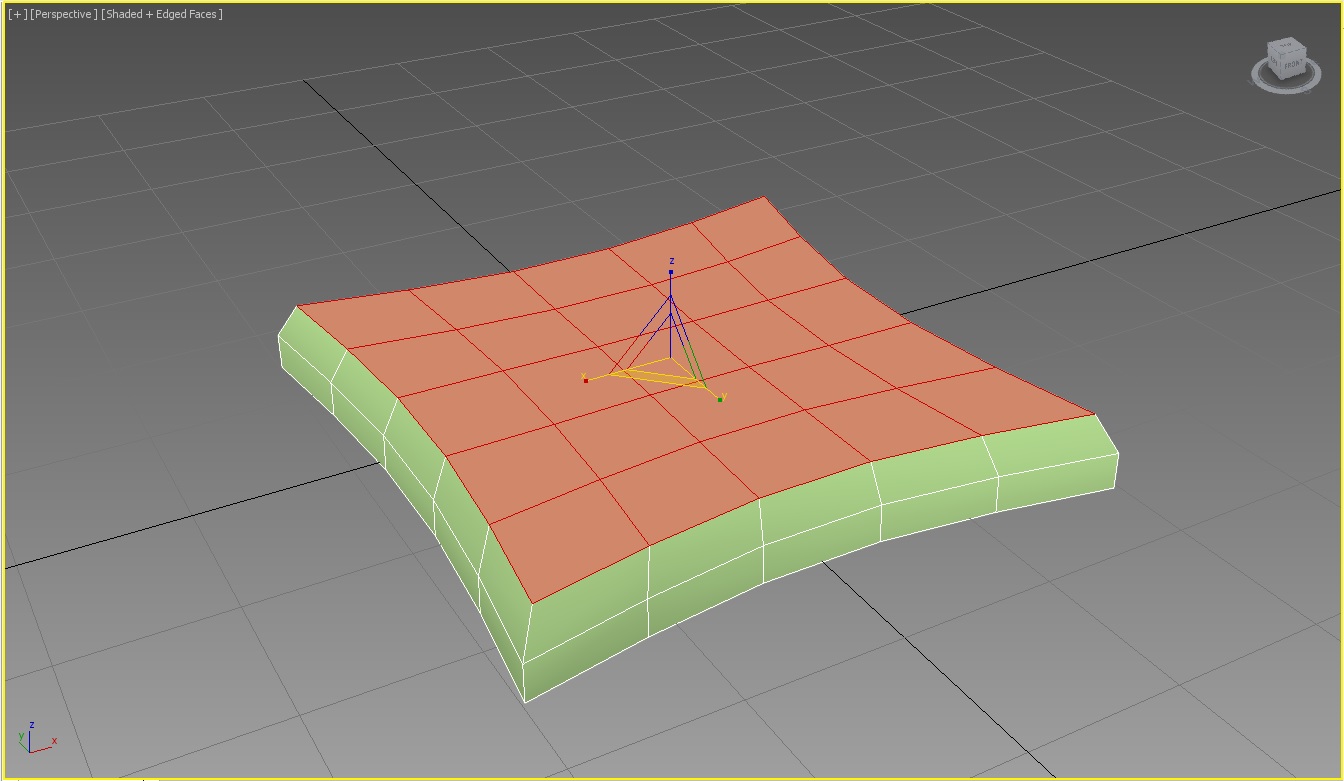Open the Perspective viewport label menu

64,14
